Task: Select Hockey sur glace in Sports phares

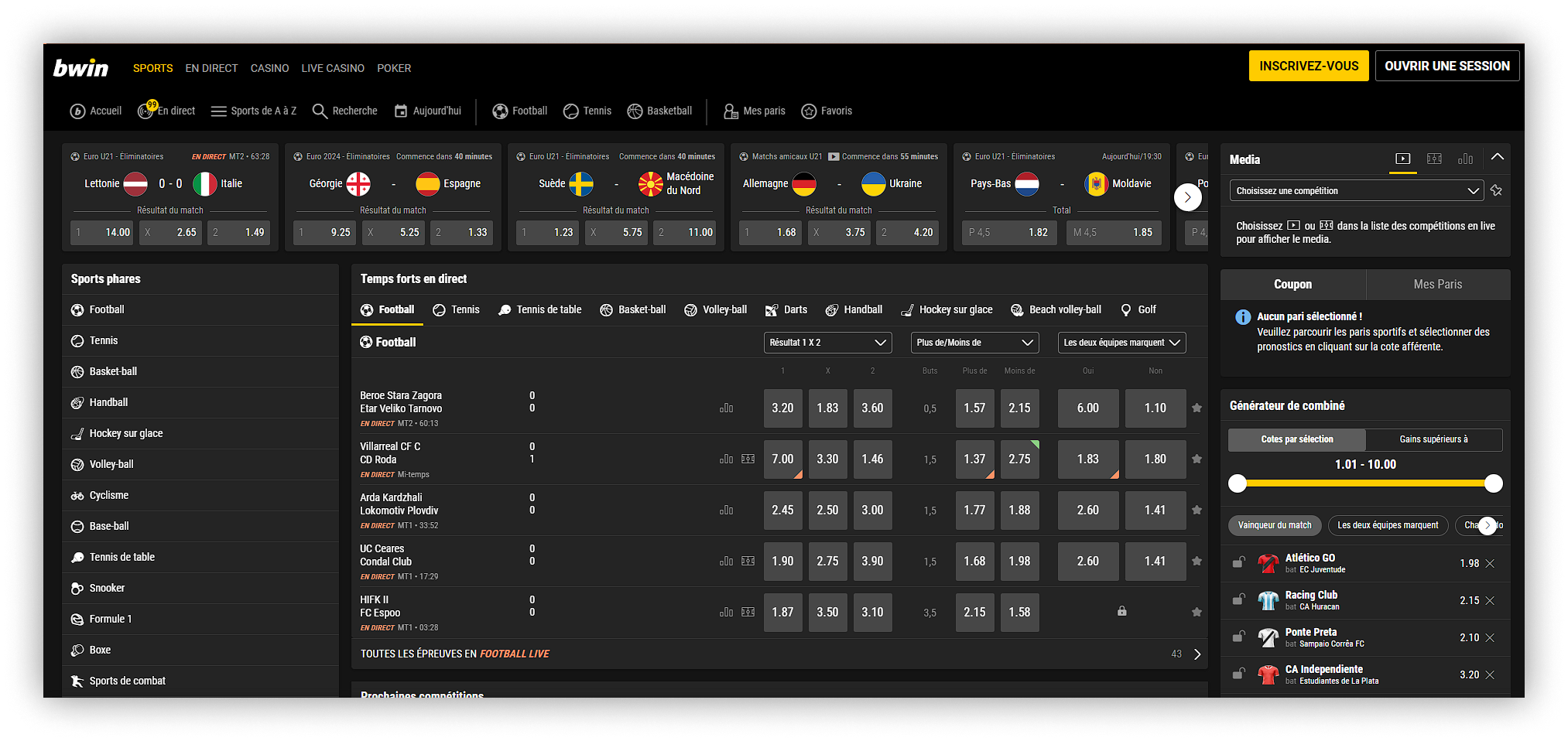Action: pos(125,433)
